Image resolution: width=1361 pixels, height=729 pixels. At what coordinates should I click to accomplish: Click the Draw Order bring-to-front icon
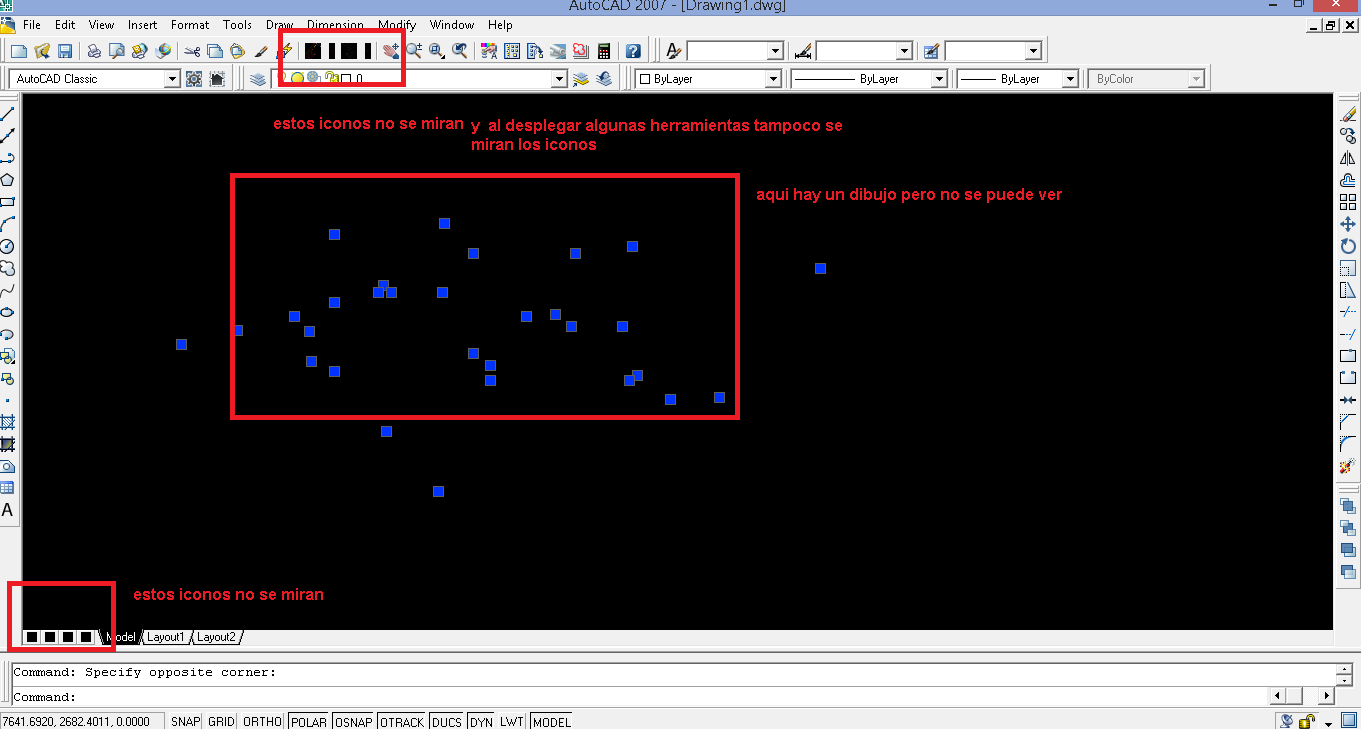(x=1347, y=506)
